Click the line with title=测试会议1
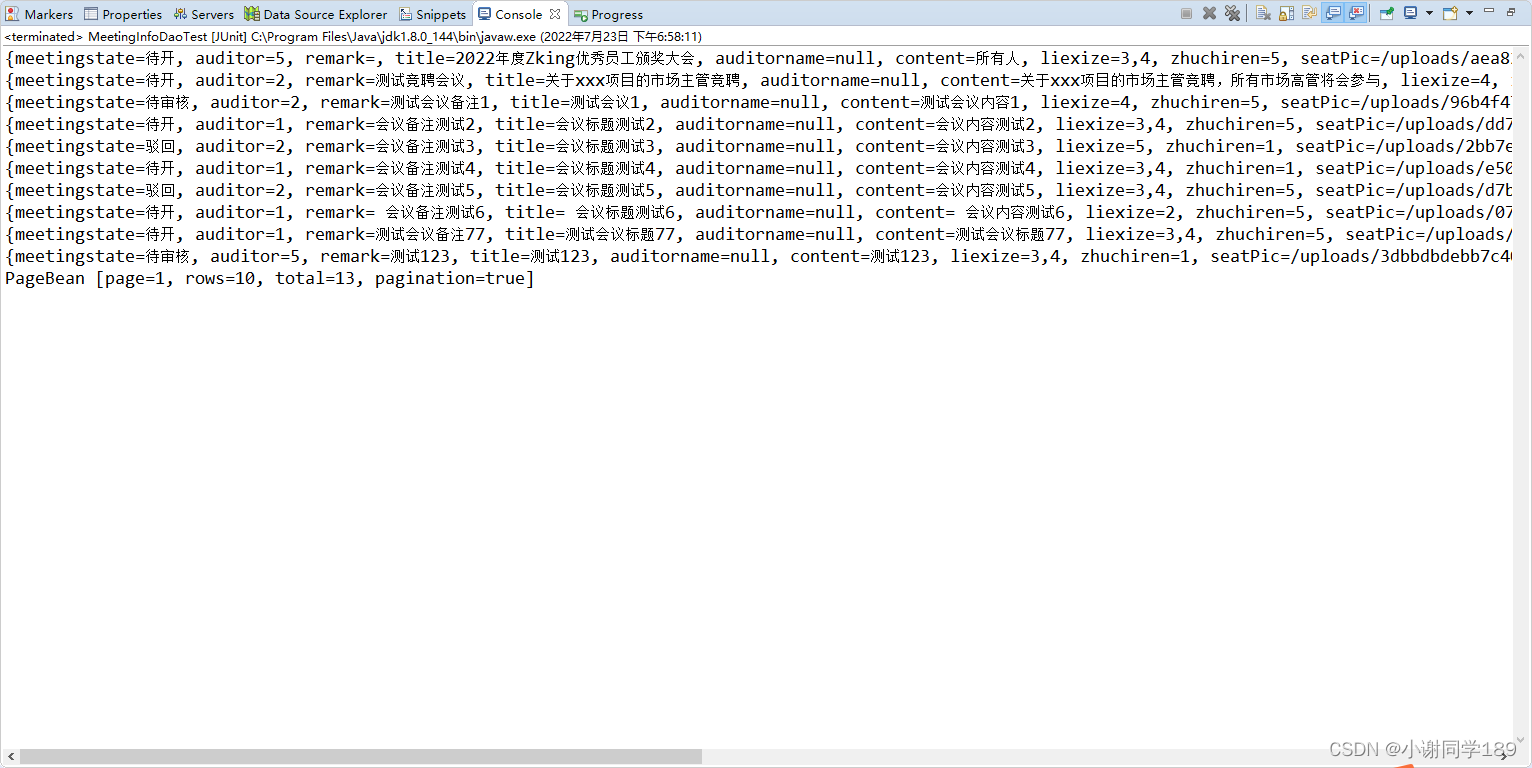This screenshot has height=768, width=1532. coord(758,102)
